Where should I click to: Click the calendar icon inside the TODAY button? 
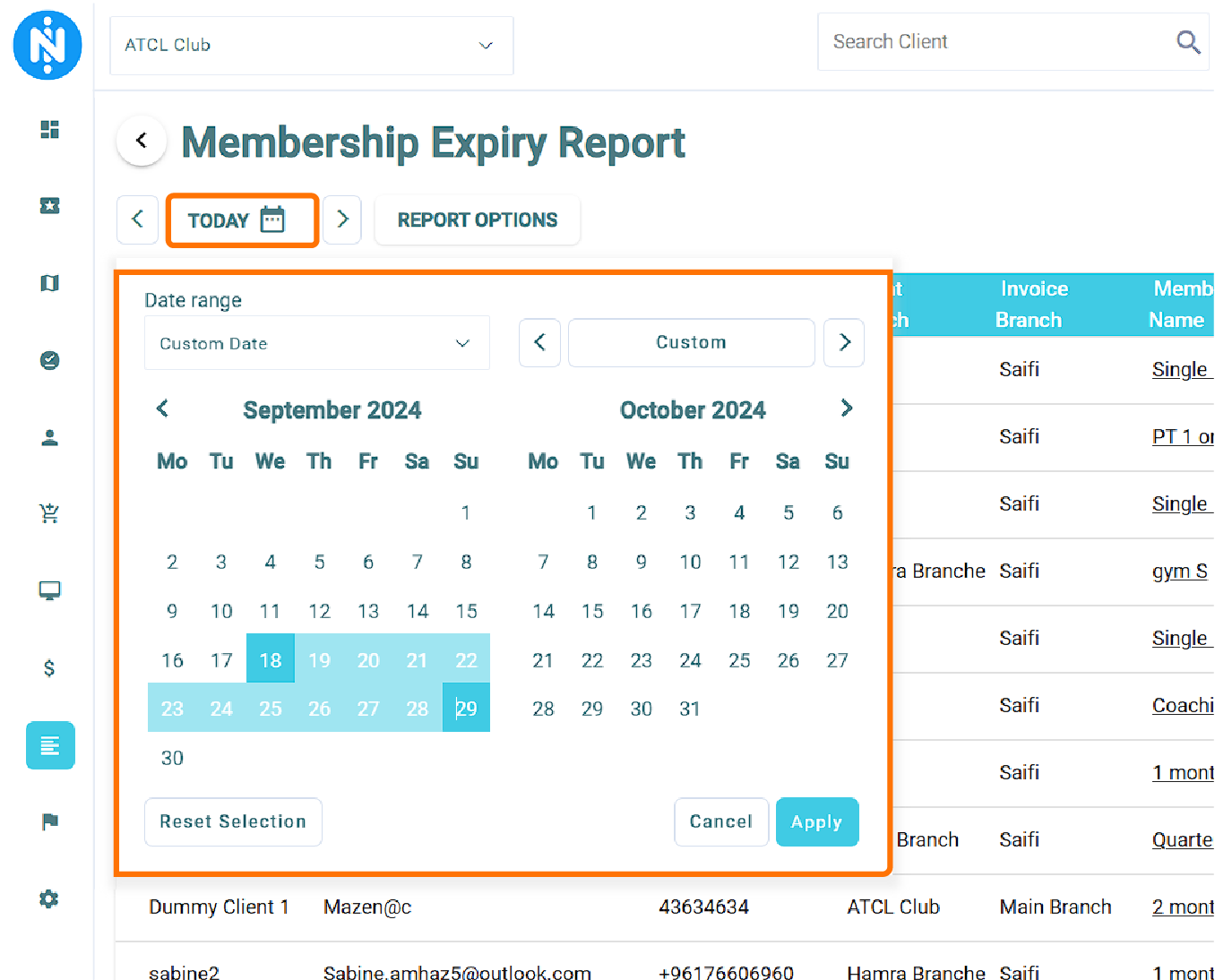coord(274,219)
